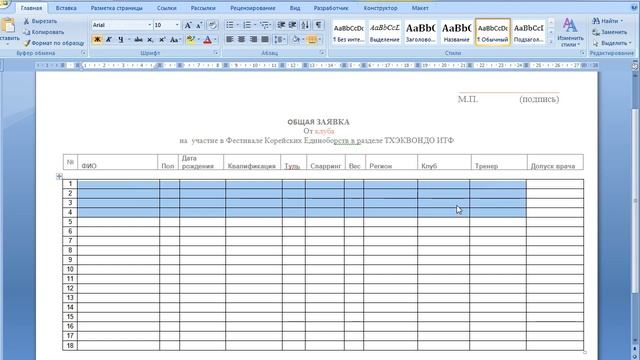The image size is (640, 360).
Task: Cut selection with Вырезать
Action: [40, 21]
